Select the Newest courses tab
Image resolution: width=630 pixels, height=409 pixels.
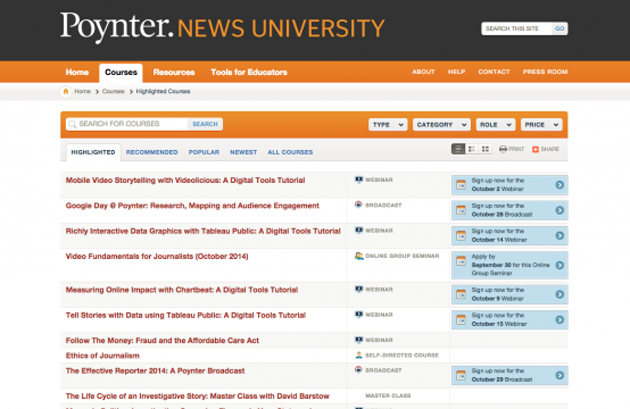(243, 152)
